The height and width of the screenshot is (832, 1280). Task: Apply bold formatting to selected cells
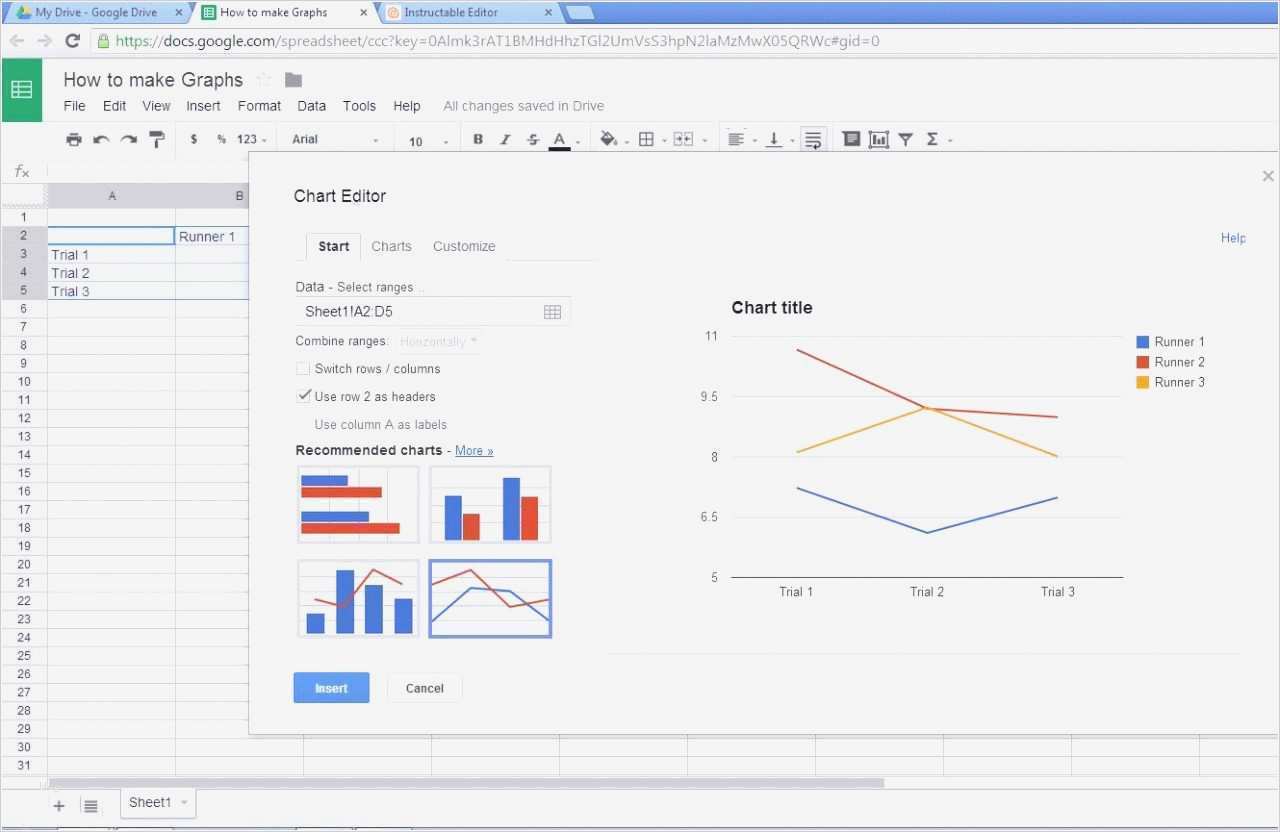[x=478, y=139]
